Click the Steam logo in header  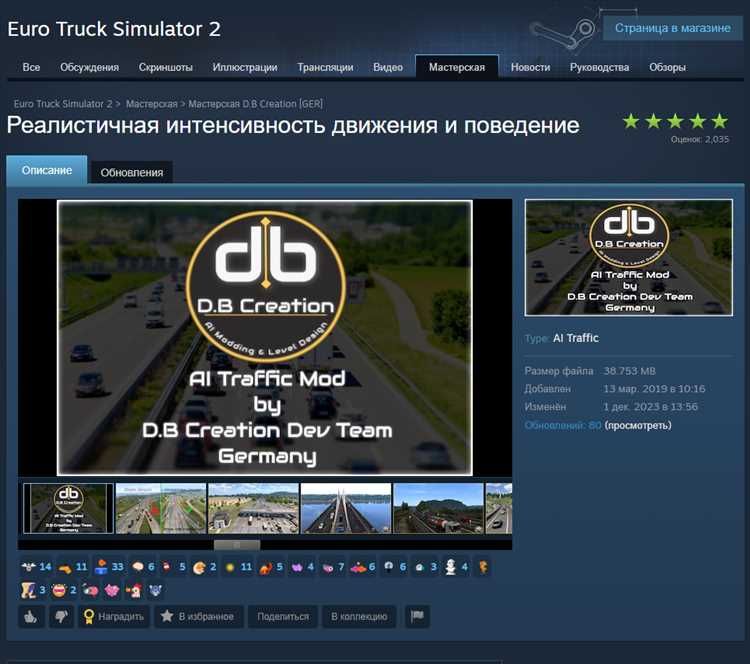click(x=563, y=32)
